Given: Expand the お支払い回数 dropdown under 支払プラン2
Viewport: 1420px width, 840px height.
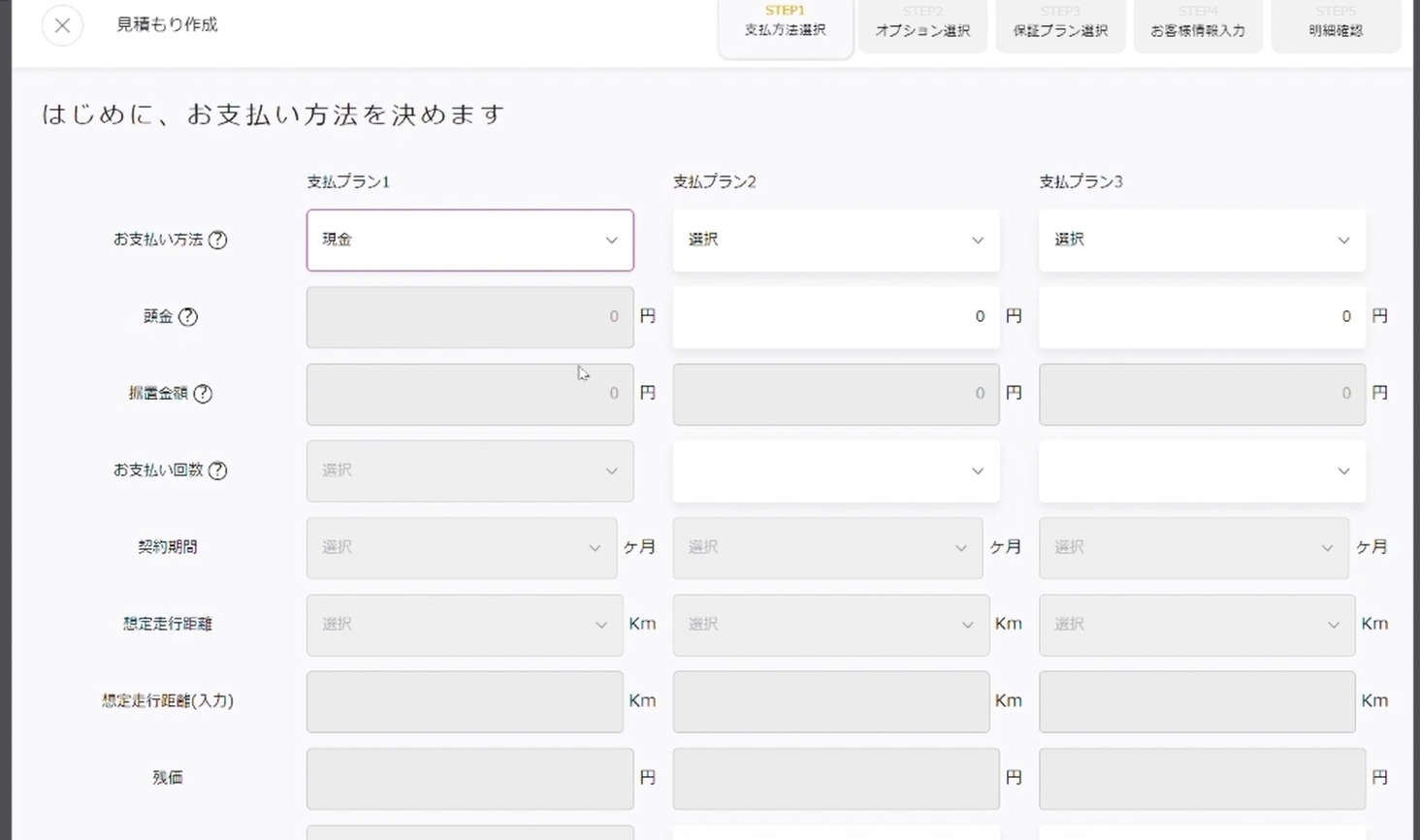Looking at the screenshot, I should coord(835,470).
